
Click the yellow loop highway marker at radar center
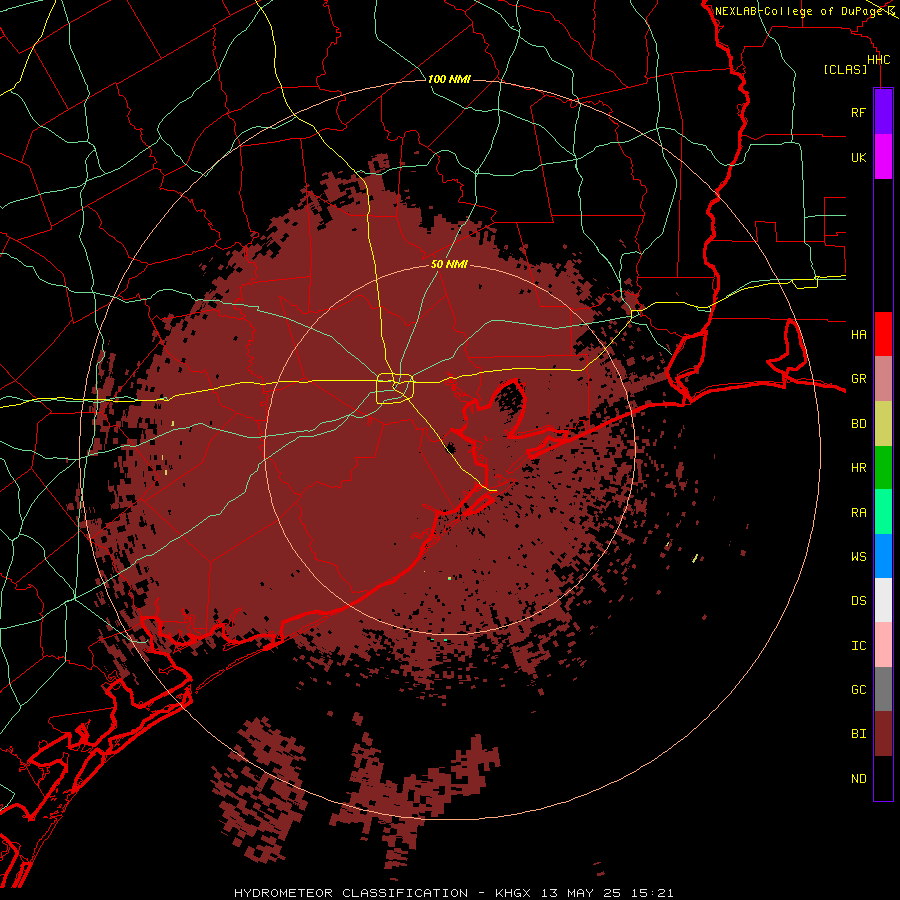click(x=395, y=389)
